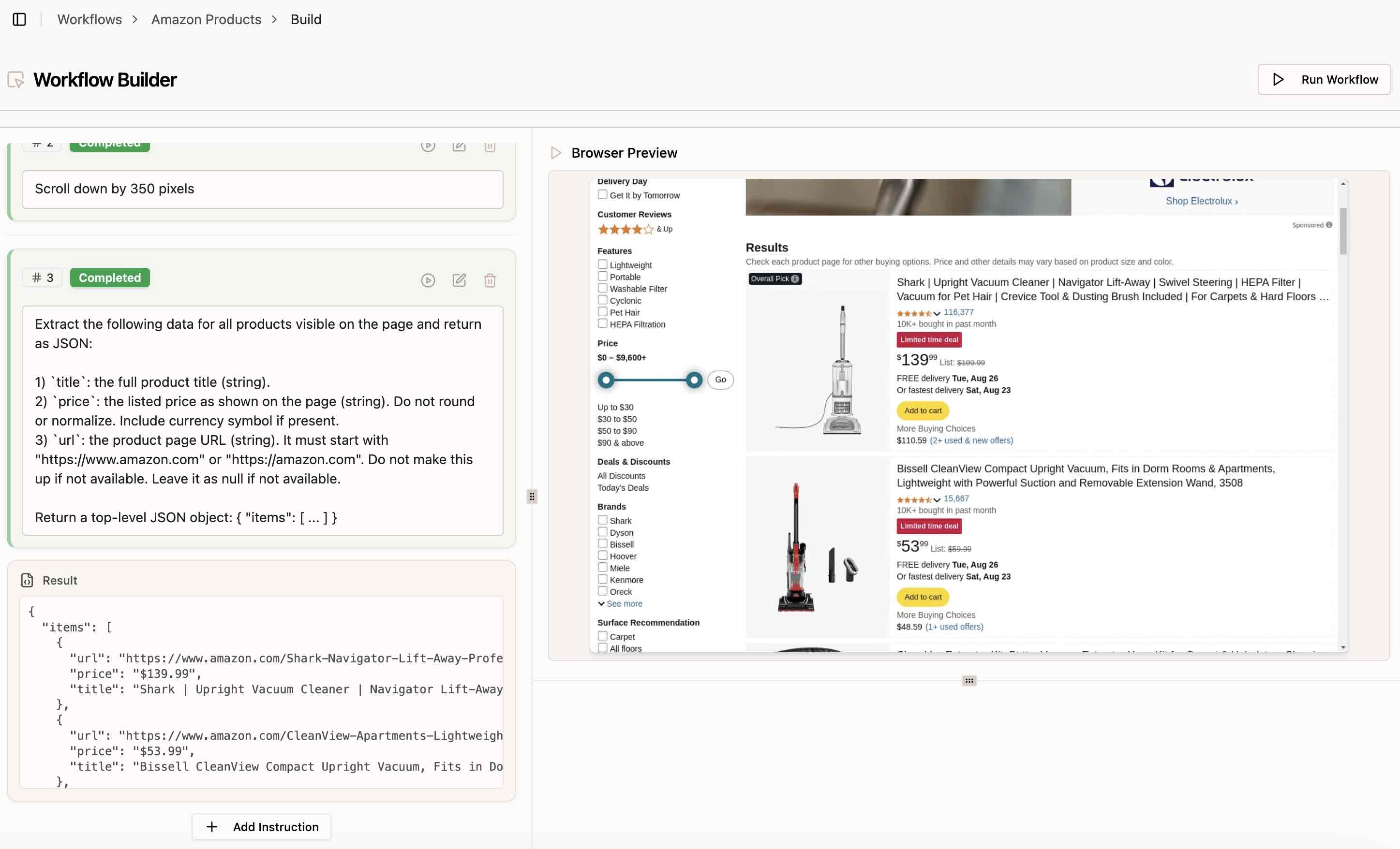Run step 3 with its play icon
Image resolution: width=1400 pixels, height=849 pixels.
point(428,280)
